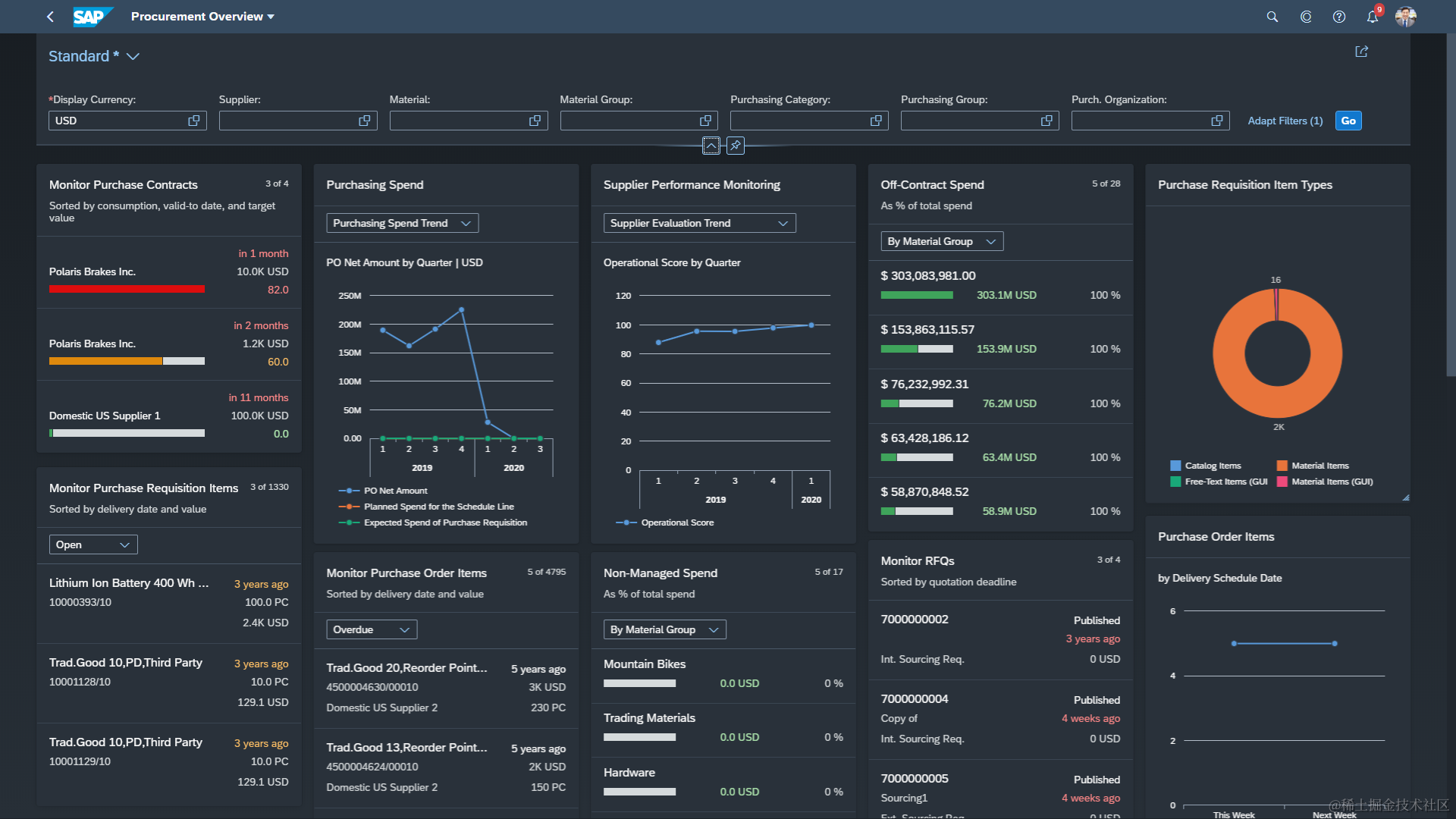Open value help for Supplier field
1456x819 pixels.
pos(364,121)
